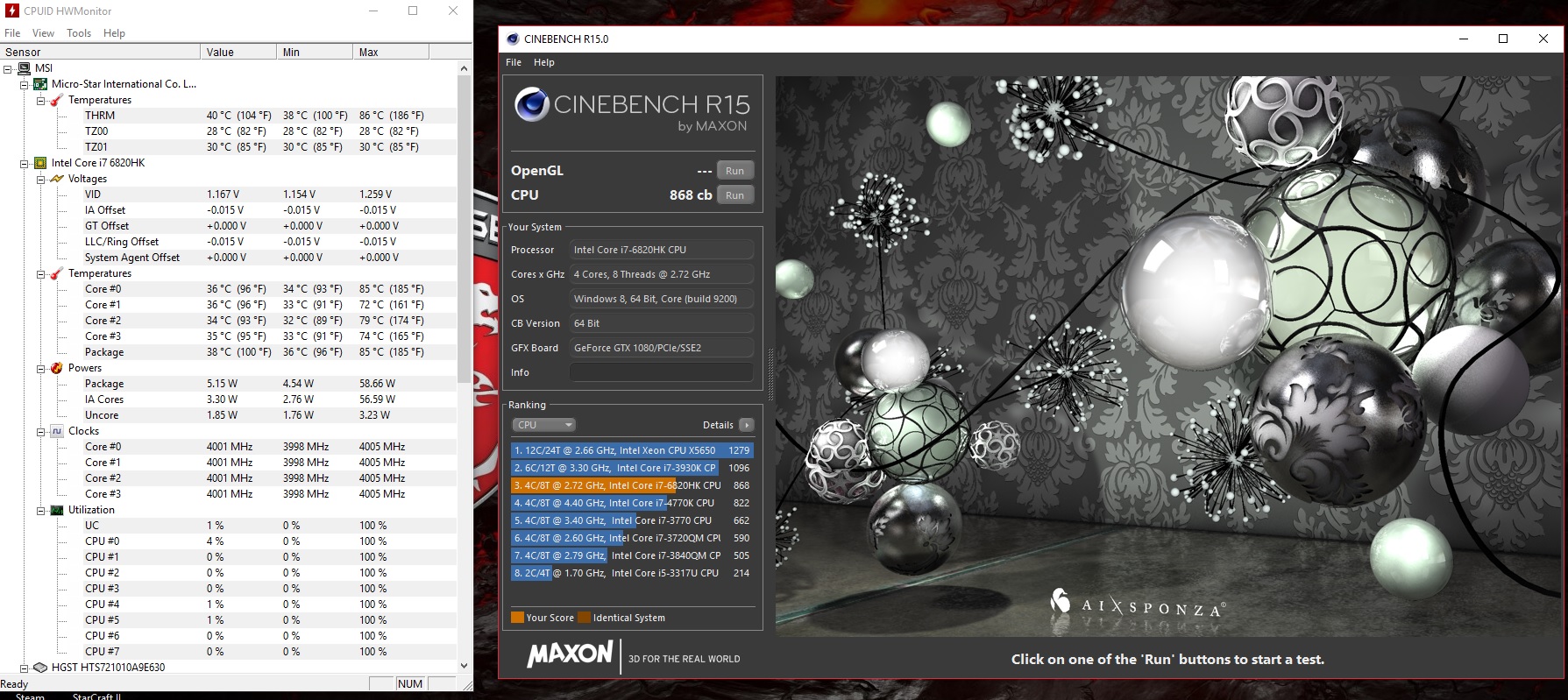The width and height of the screenshot is (1568, 700).
Task: Click the ranking Details arrow button
Action: click(x=746, y=425)
